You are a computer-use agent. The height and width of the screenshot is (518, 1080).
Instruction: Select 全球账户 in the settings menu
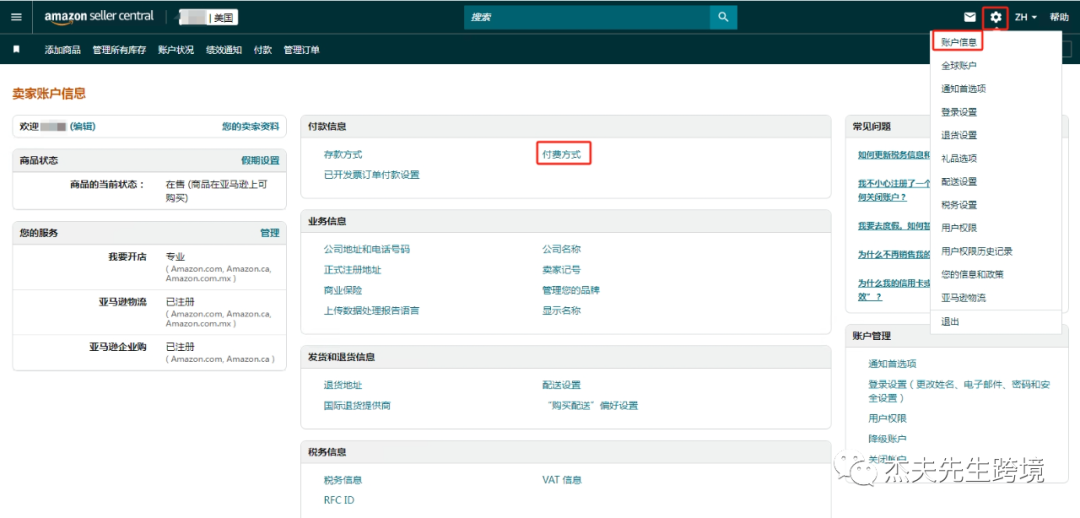pyautogui.click(x=959, y=65)
